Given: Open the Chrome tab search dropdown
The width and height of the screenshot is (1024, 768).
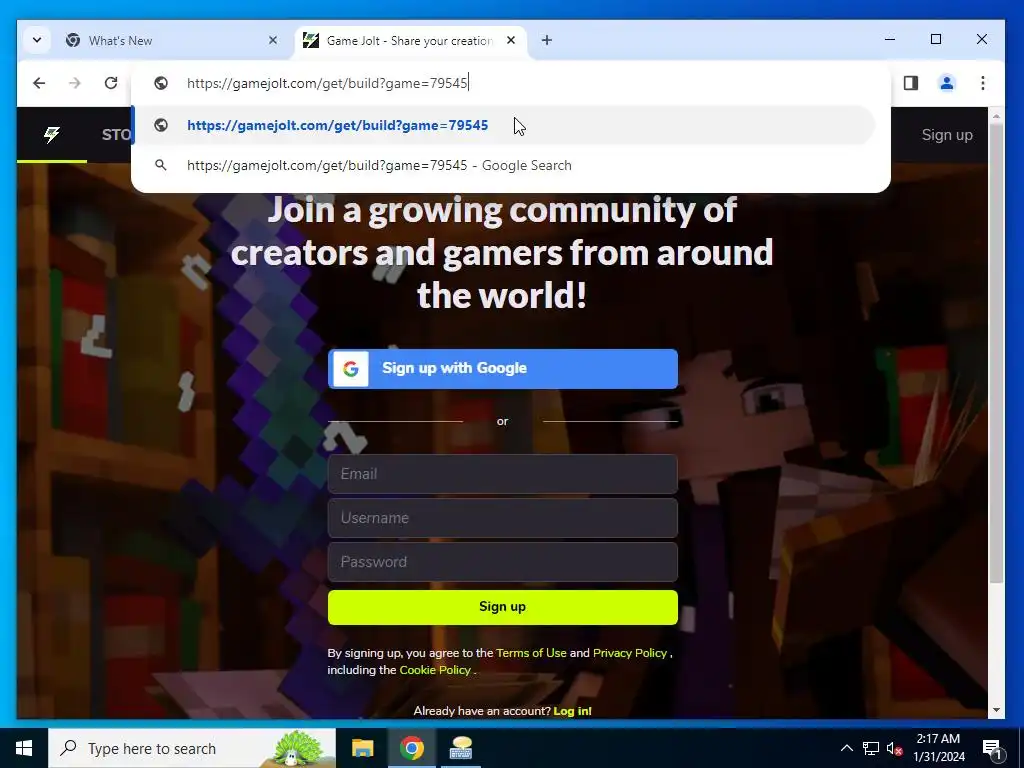Looking at the screenshot, I should (x=37, y=40).
